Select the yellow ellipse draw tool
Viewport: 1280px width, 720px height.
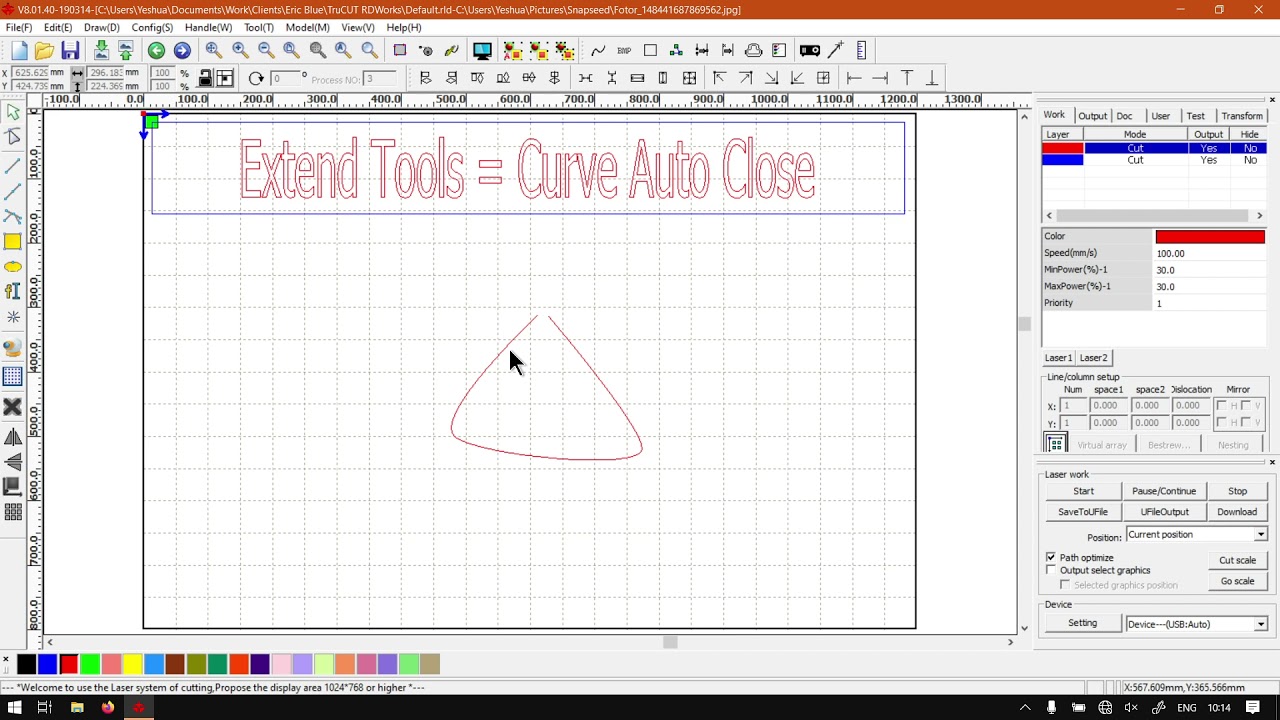pos(13,266)
